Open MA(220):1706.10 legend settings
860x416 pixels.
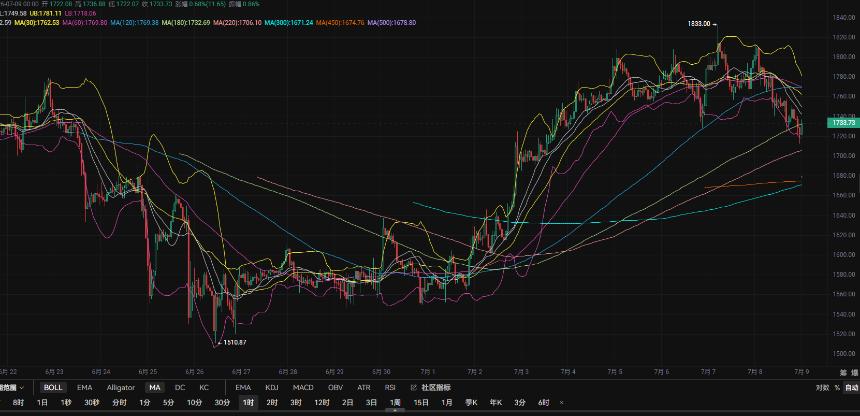pos(236,23)
